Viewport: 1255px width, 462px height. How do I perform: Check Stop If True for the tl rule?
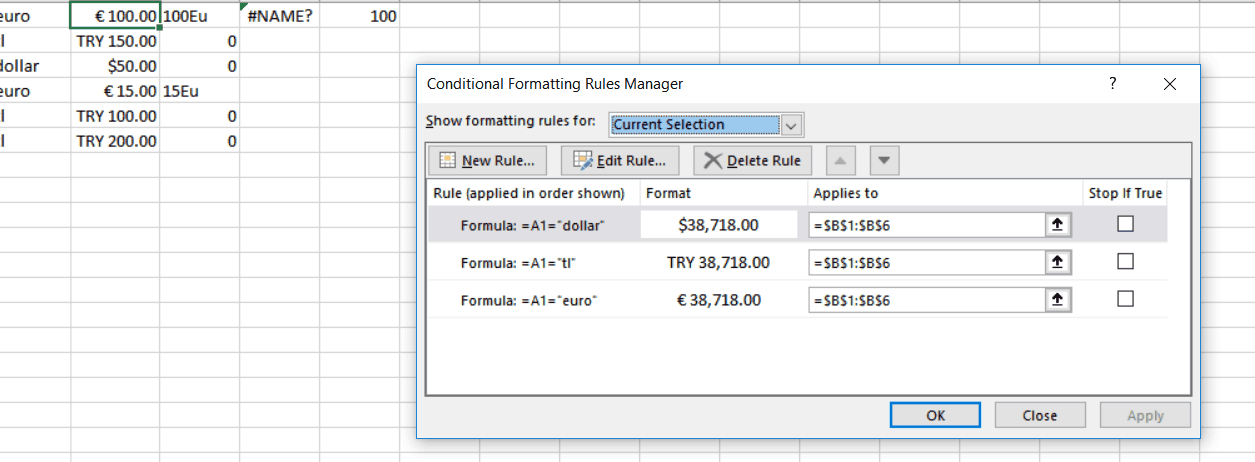(1125, 262)
